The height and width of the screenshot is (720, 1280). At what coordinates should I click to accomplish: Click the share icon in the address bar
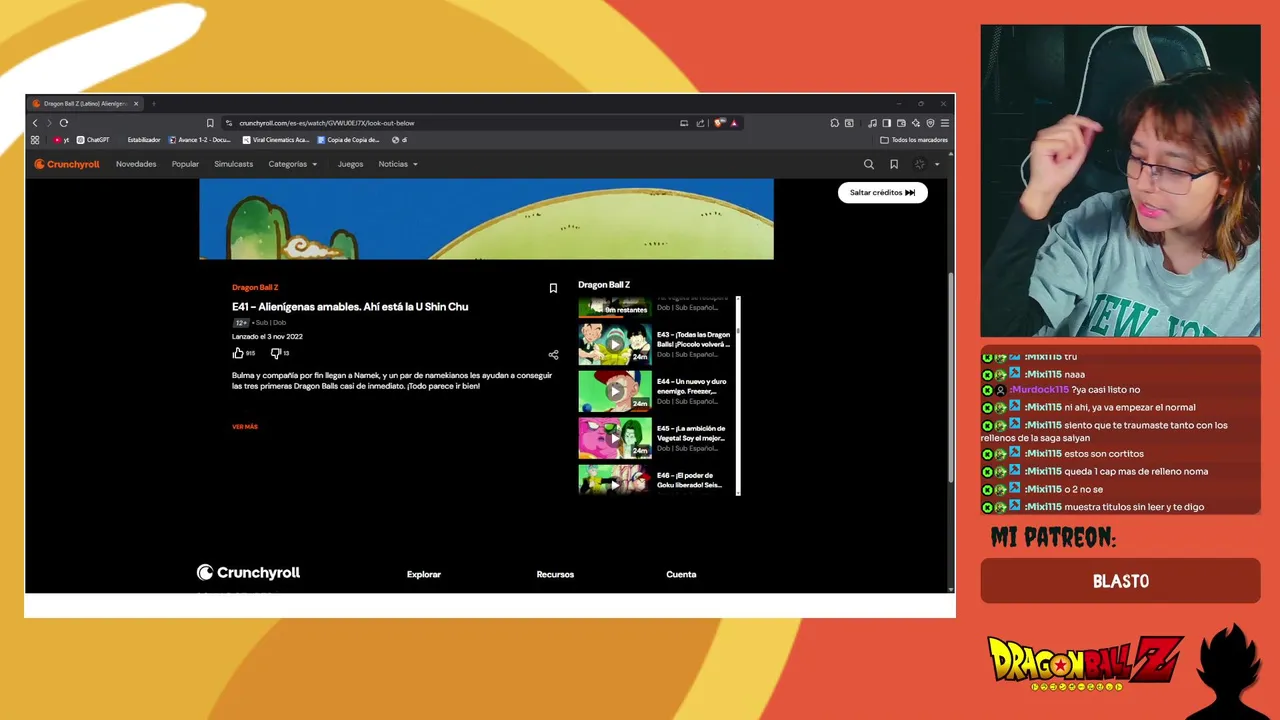(x=700, y=123)
